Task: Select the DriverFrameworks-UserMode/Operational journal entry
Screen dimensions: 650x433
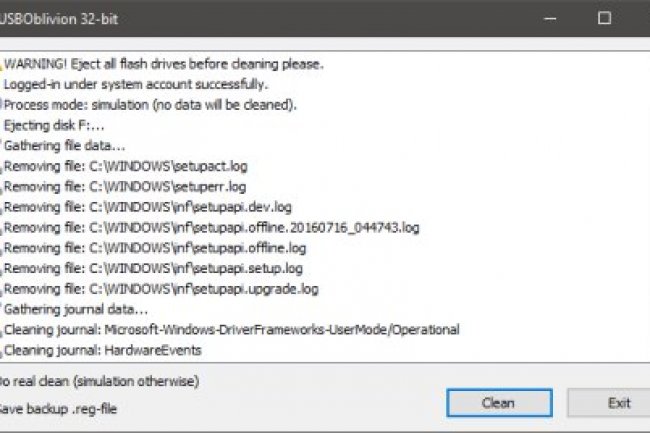Action: tap(231, 330)
